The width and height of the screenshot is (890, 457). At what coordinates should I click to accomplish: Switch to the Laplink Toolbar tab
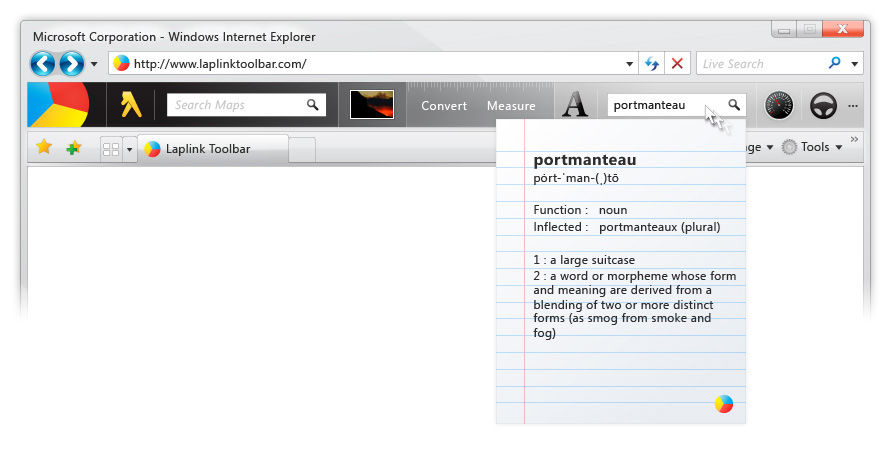tap(208, 149)
